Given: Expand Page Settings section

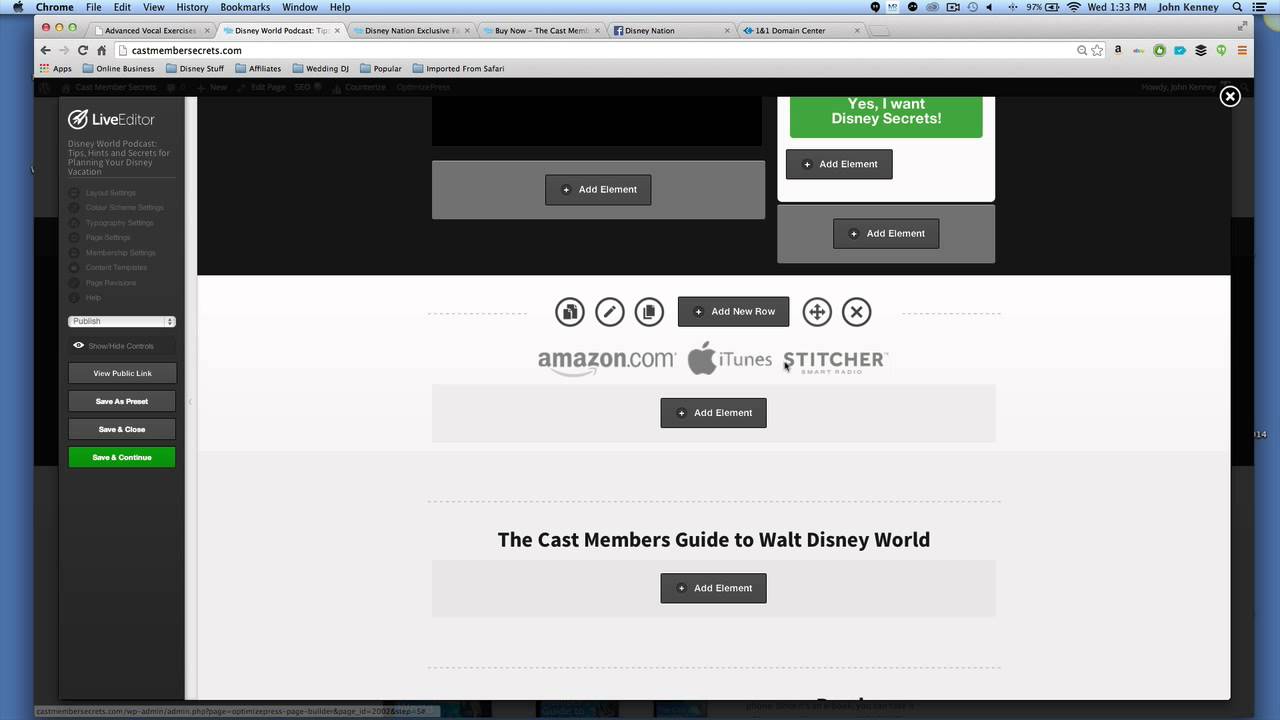Looking at the screenshot, I should pos(99,238).
